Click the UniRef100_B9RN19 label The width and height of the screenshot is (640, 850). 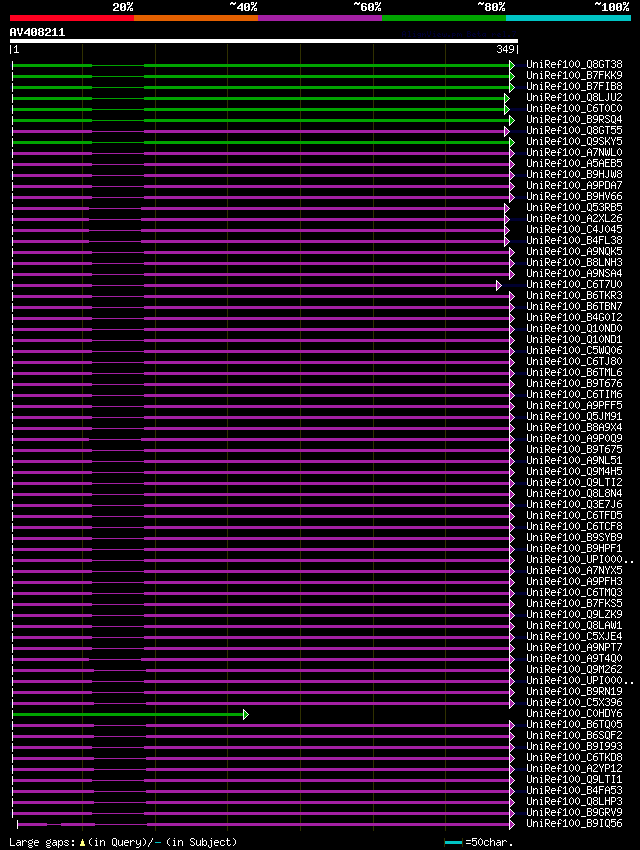[574, 692]
